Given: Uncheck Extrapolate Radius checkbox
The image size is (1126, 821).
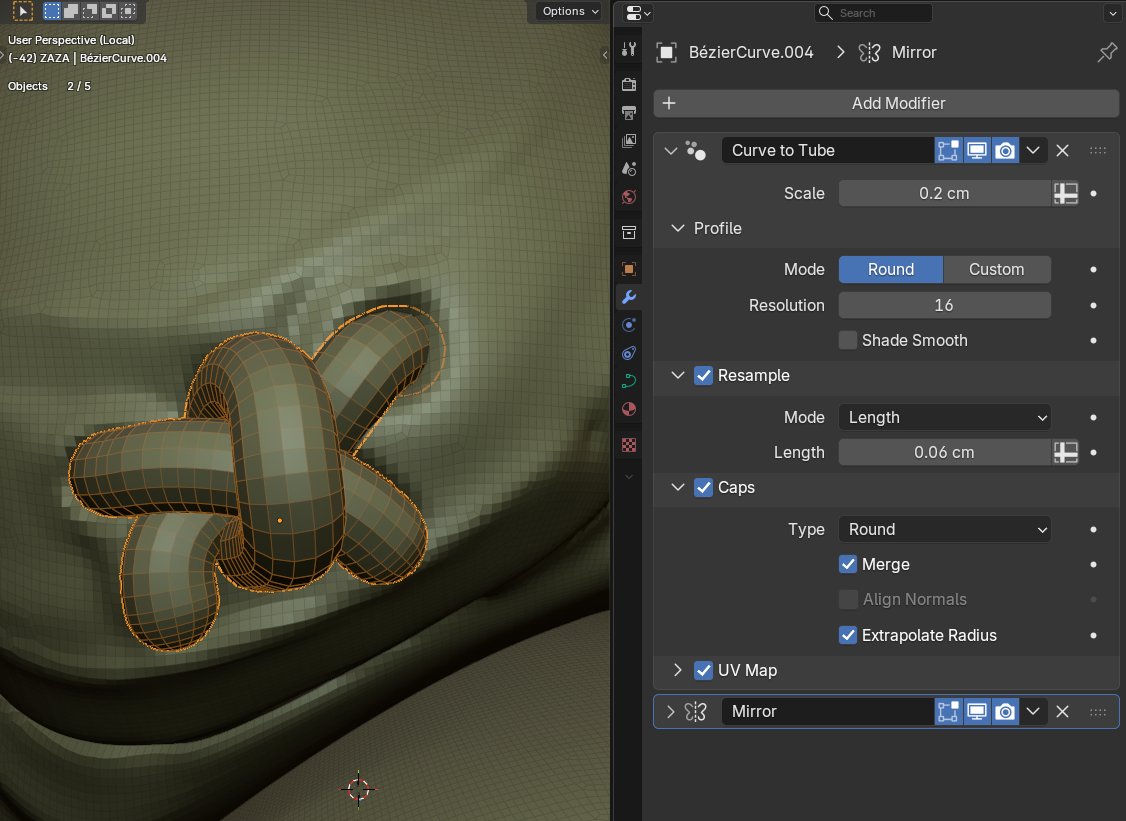Looking at the screenshot, I should (848, 635).
